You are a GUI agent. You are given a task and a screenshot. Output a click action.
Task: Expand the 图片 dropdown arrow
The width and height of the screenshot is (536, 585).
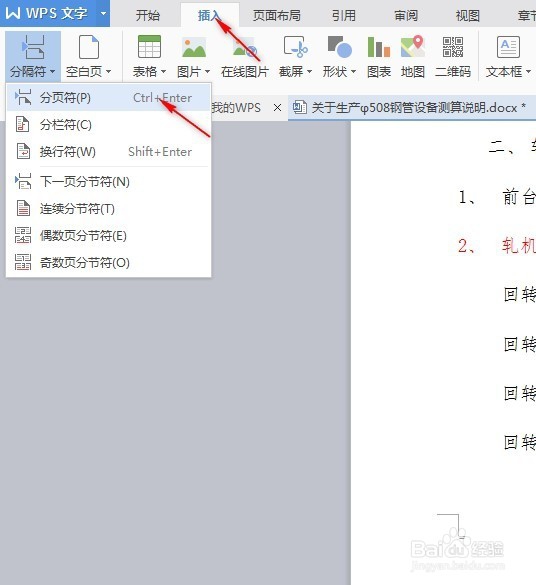pyautogui.click(x=207, y=71)
